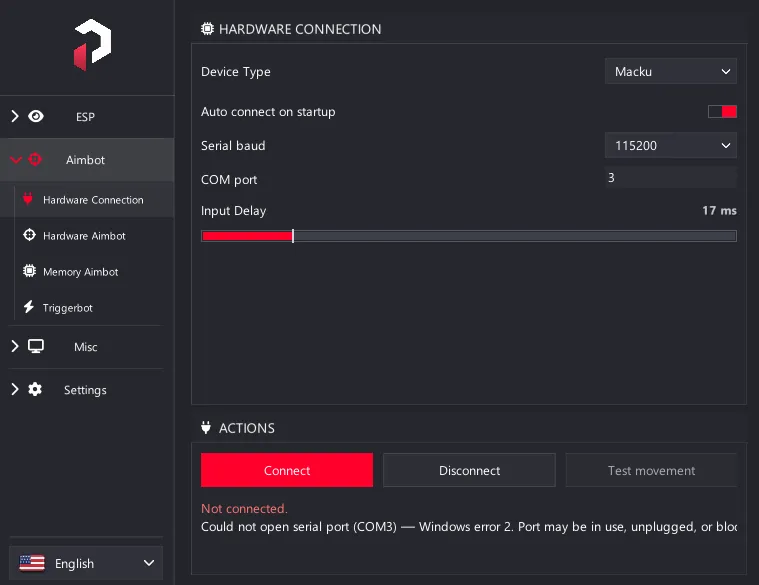Open the Hardware Aimbot page

click(x=84, y=236)
